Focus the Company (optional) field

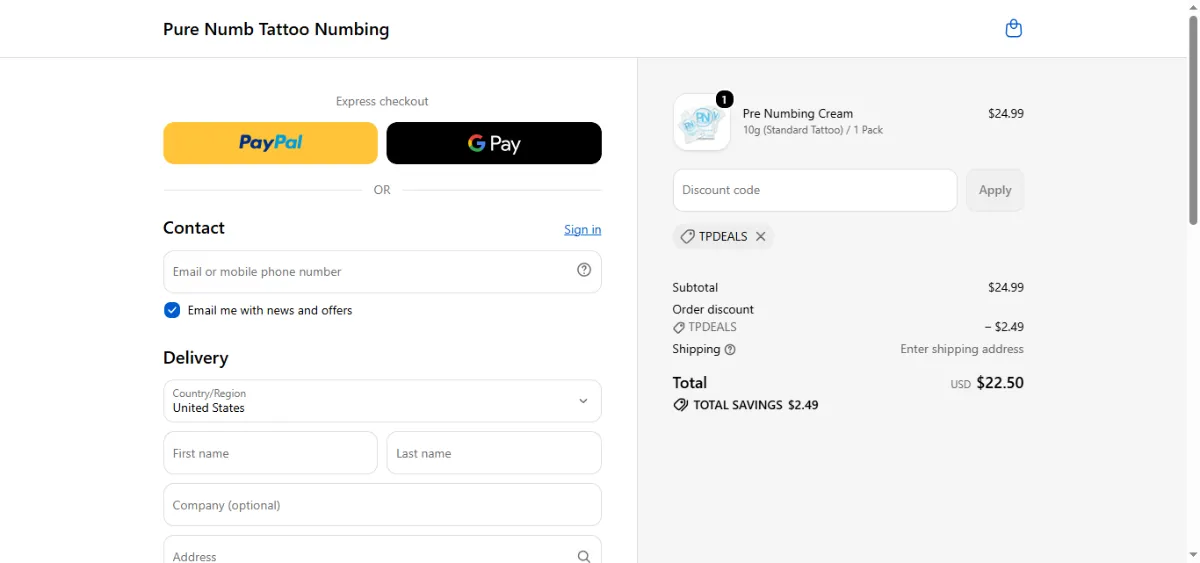[382, 505]
